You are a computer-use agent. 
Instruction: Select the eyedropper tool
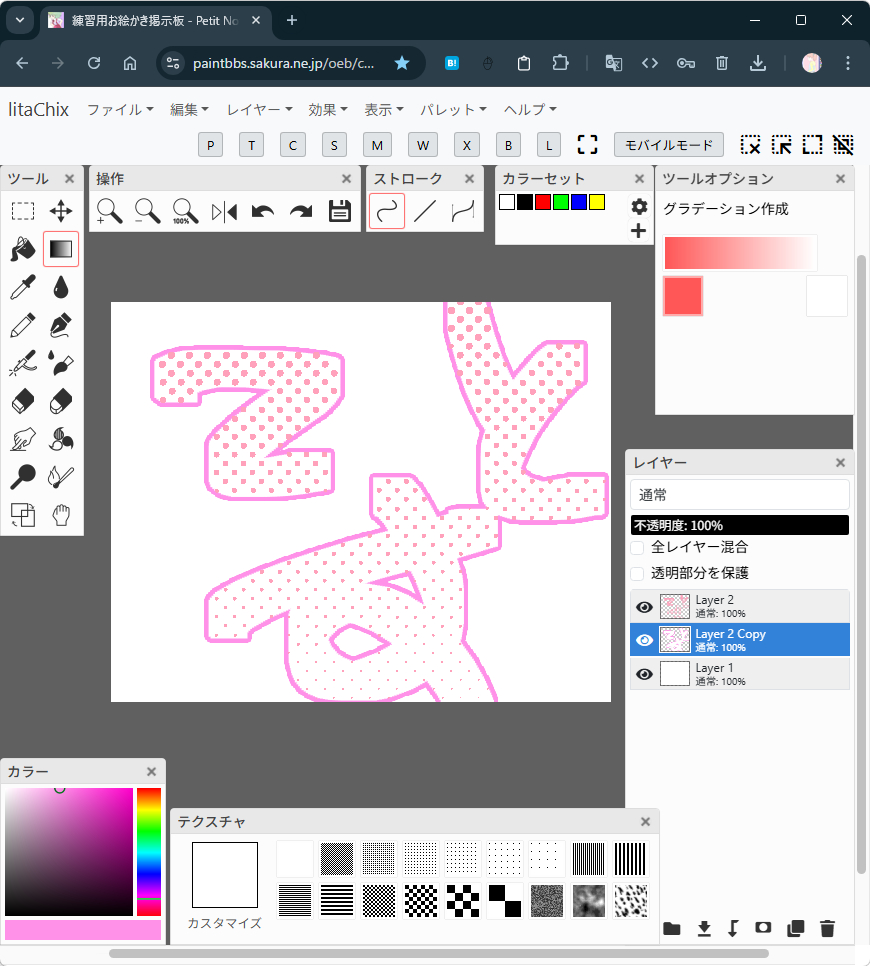point(23,288)
